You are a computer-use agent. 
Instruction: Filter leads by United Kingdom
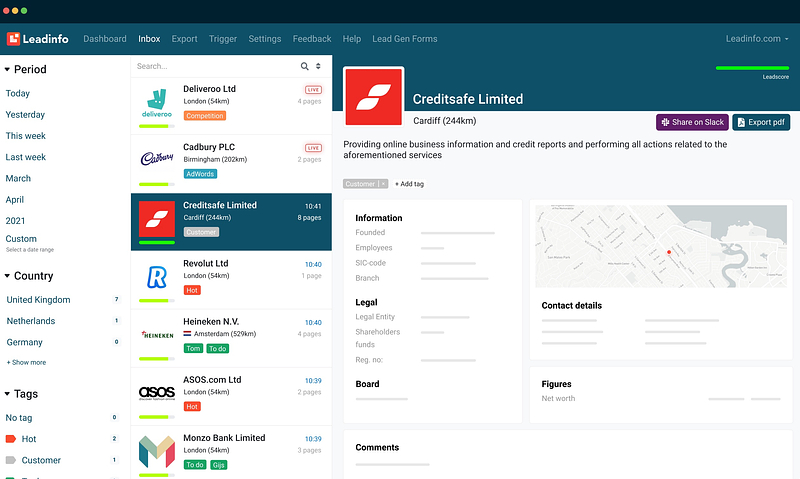tap(38, 300)
